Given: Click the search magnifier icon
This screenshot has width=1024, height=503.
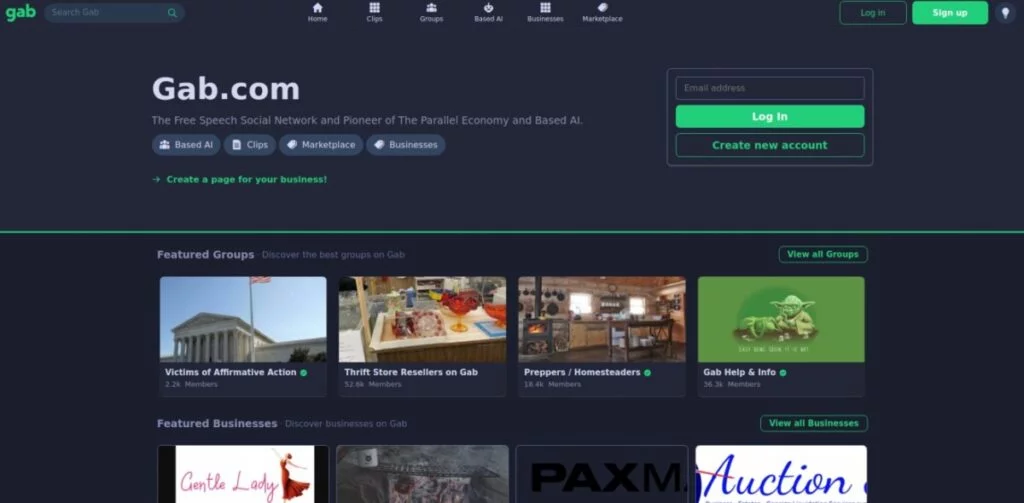Looking at the screenshot, I should [172, 12].
